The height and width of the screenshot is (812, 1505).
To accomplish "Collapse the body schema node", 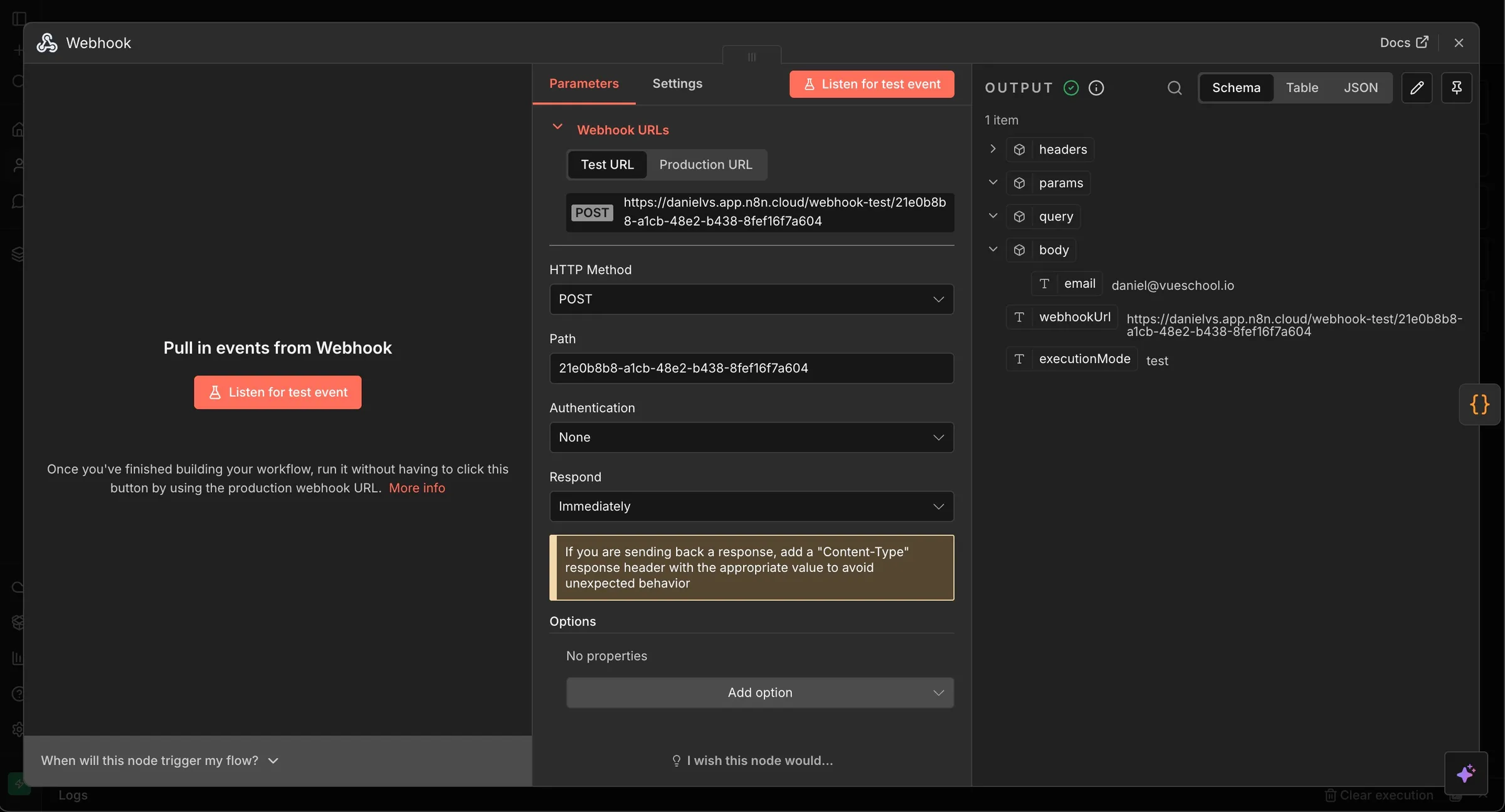I will (993, 249).
